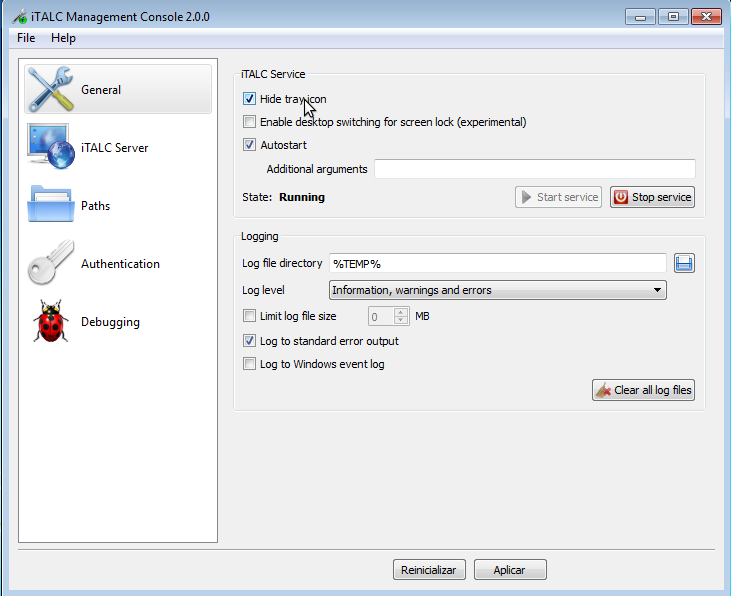Image resolution: width=731 pixels, height=596 pixels.
Task: Click the Start service button
Action: click(x=558, y=197)
